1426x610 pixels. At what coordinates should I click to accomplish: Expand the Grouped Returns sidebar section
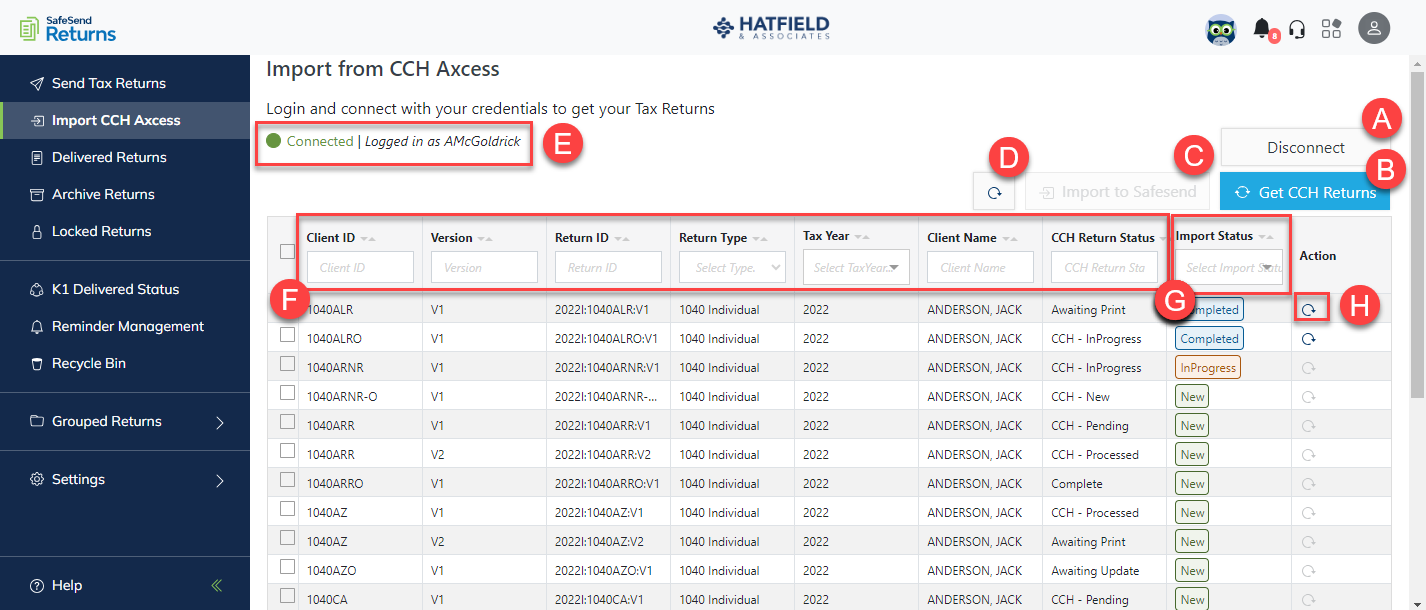(105, 421)
